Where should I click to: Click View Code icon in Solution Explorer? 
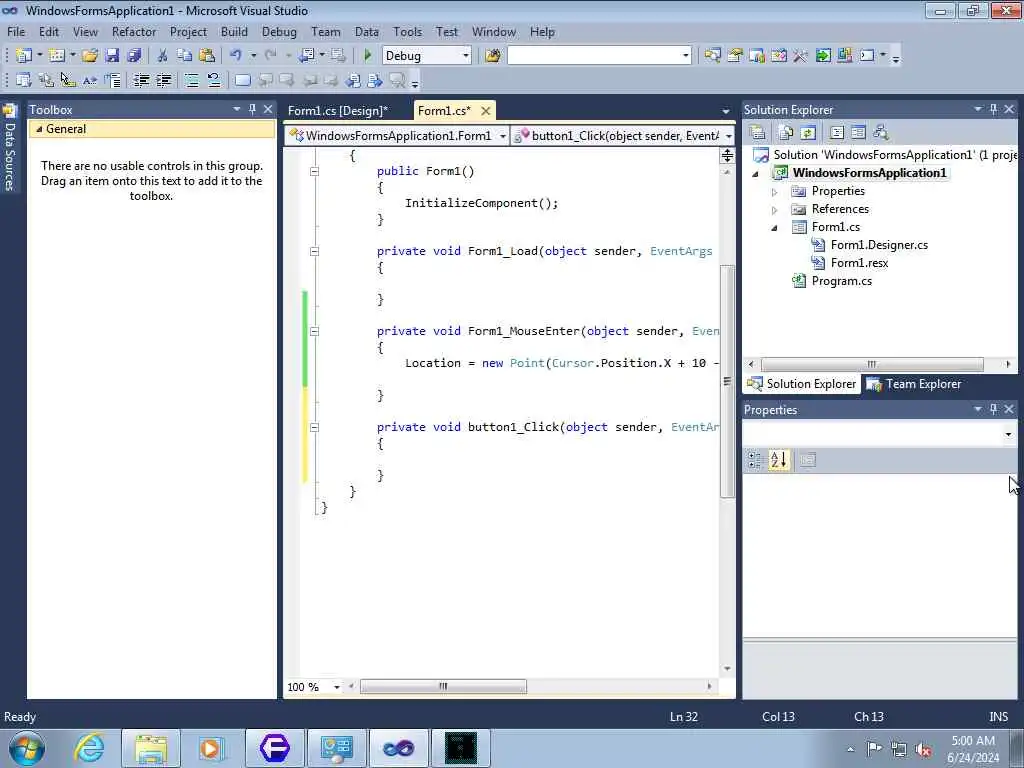pos(837,133)
